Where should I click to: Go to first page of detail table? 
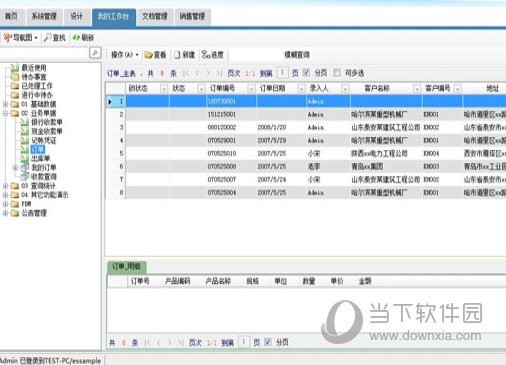click(148, 342)
